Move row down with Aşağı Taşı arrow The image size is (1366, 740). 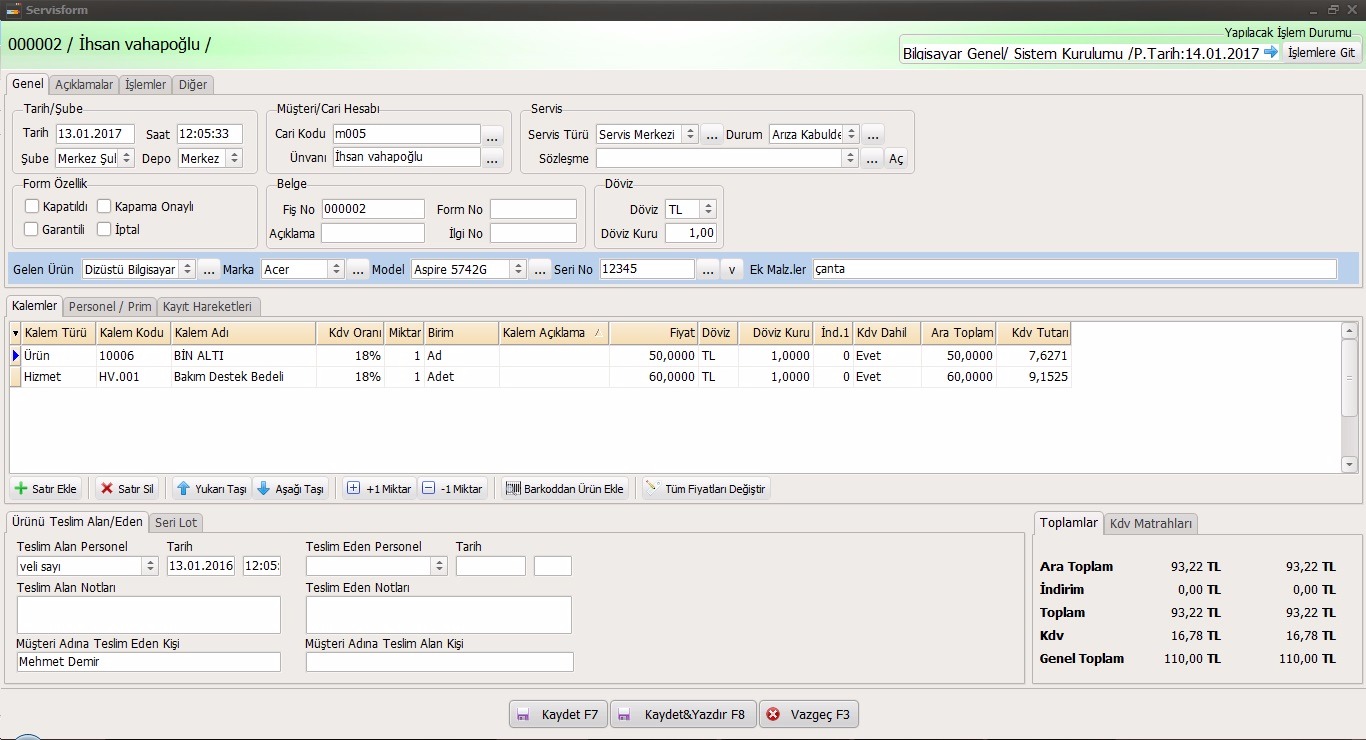click(264, 489)
